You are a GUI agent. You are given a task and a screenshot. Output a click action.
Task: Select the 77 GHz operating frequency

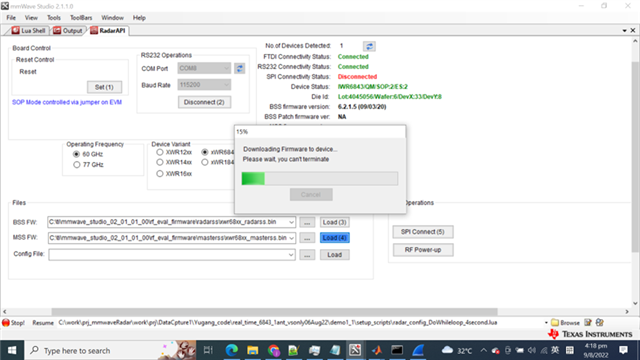tap(76, 165)
